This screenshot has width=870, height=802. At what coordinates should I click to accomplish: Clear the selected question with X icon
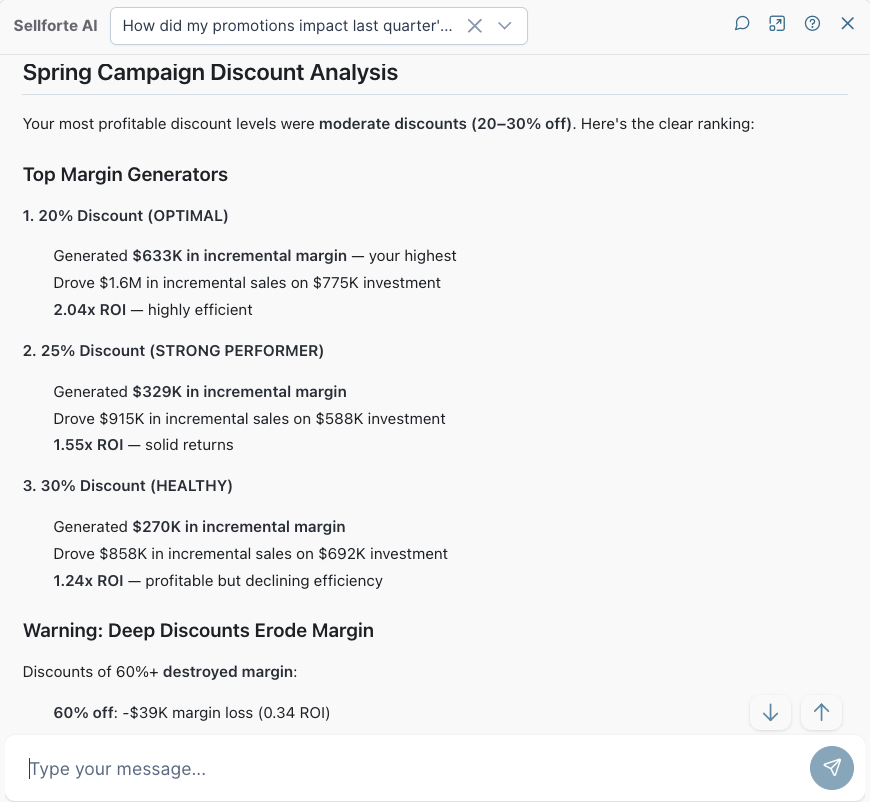coord(474,26)
